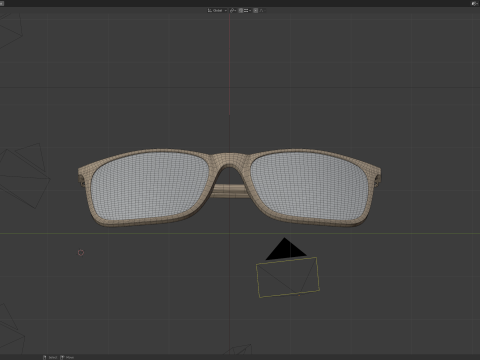This screenshot has width=480, height=360.
Task: Open the proportional editing falloff dropdown
Action: click(262, 11)
